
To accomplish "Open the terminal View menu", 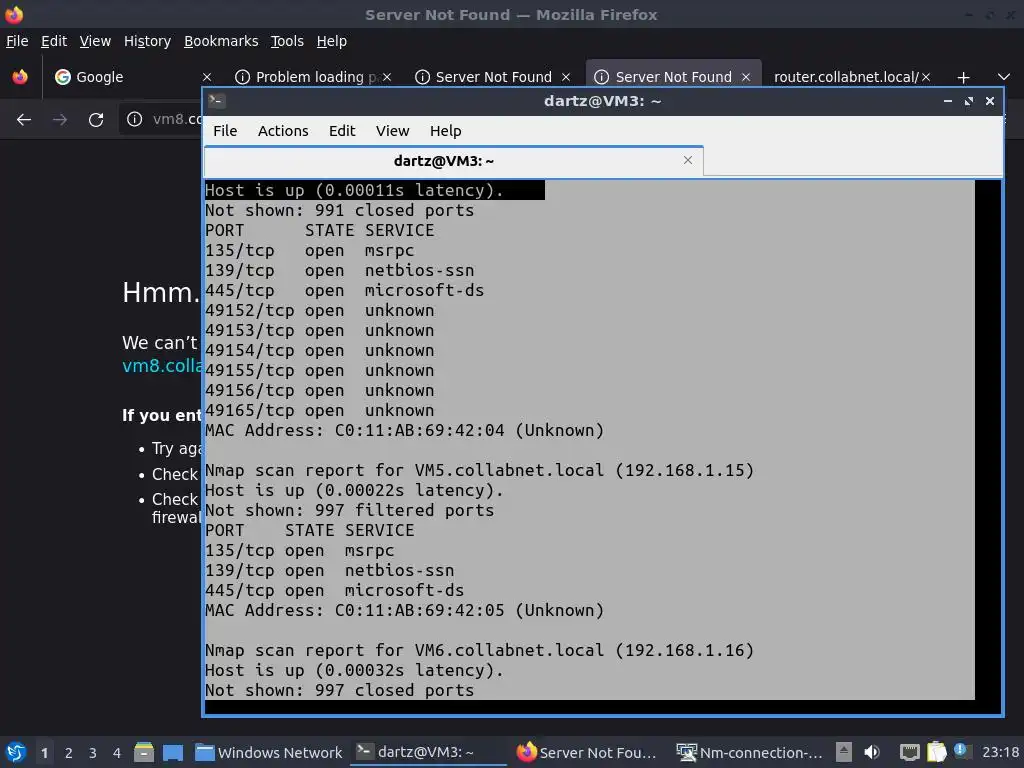I will [392, 131].
